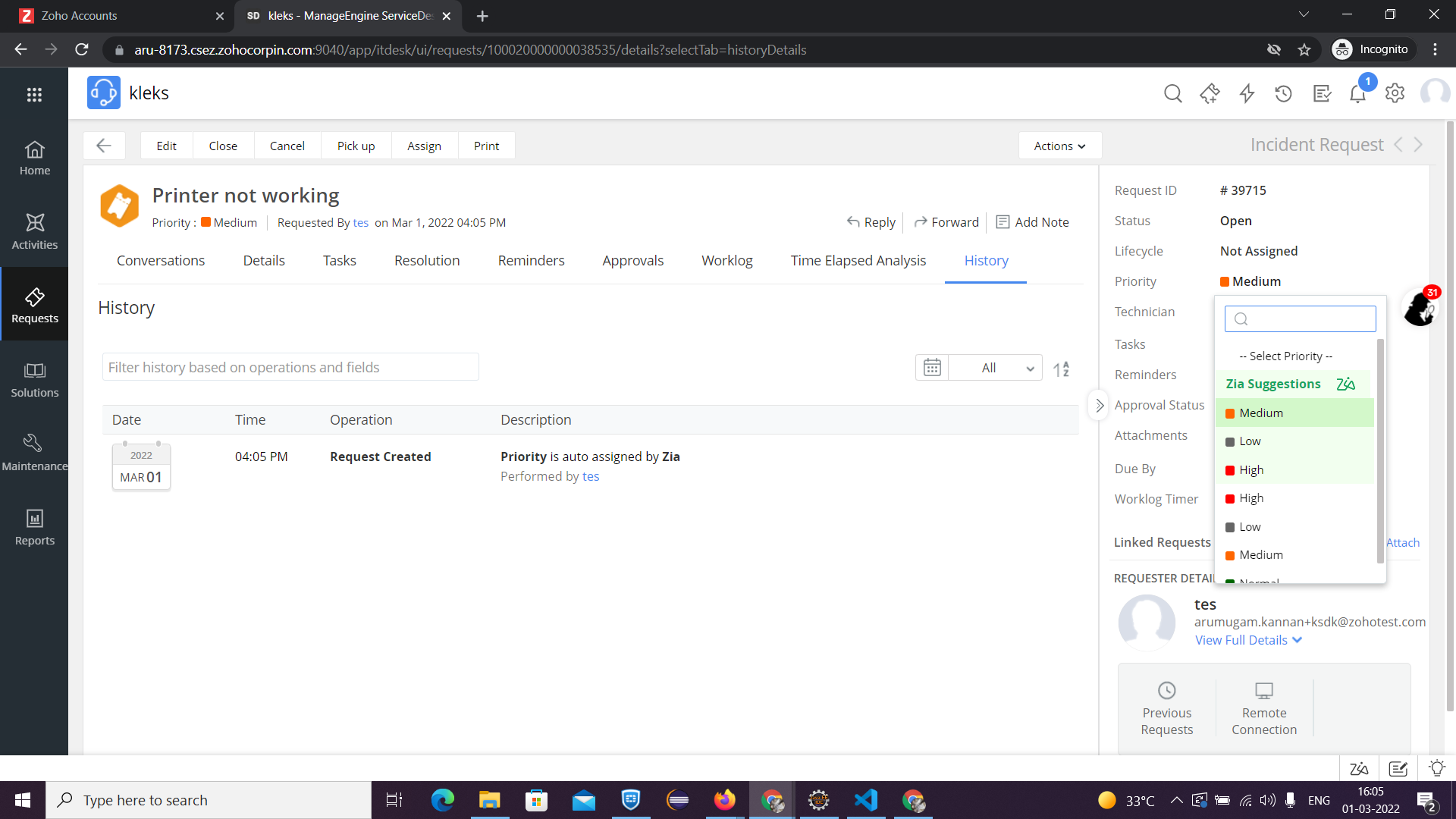Click the Pick up request button

click(x=355, y=145)
